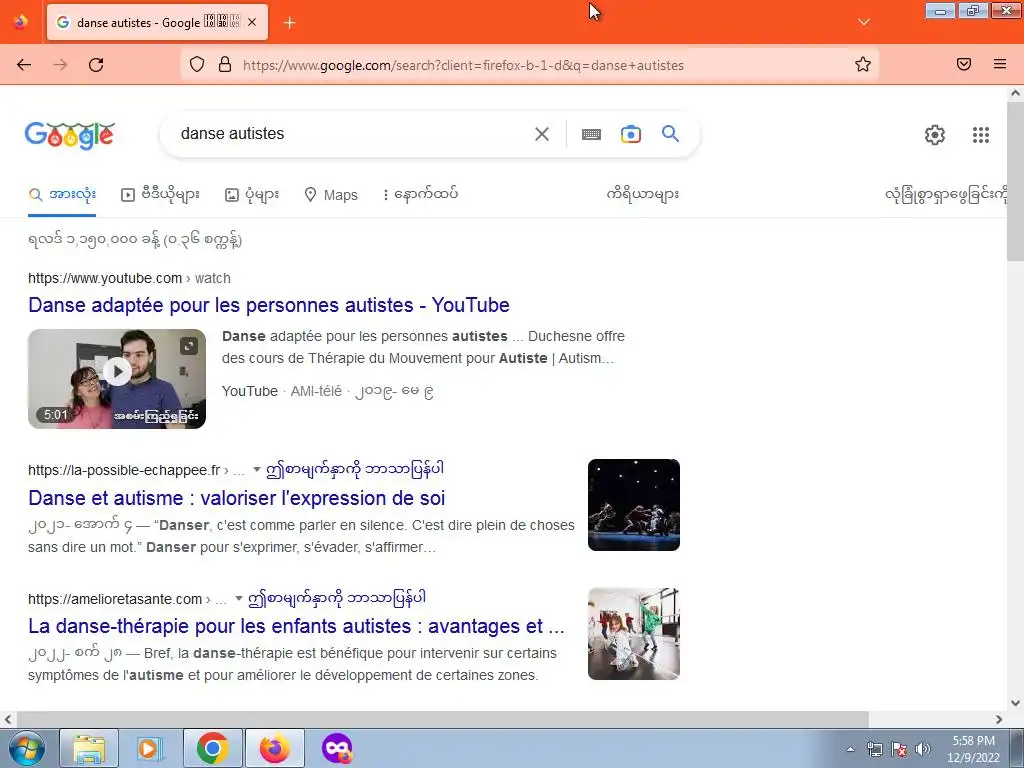
Task: Reload the current page
Action: pyautogui.click(x=96, y=65)
